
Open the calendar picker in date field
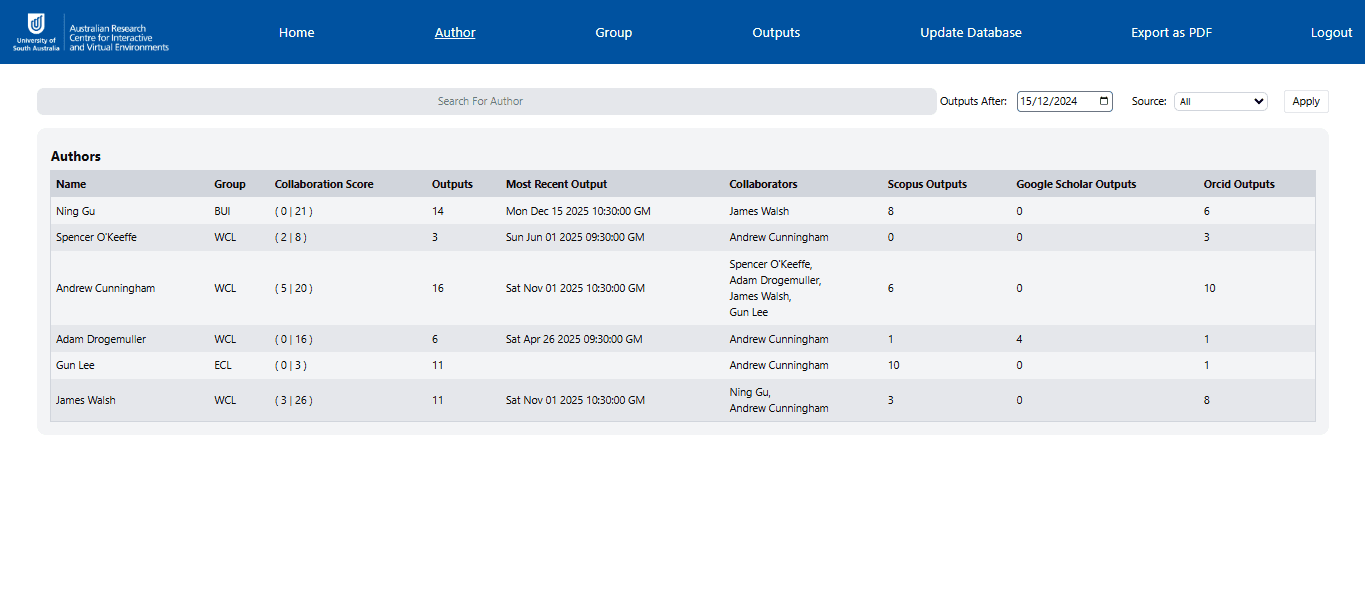1104,101
